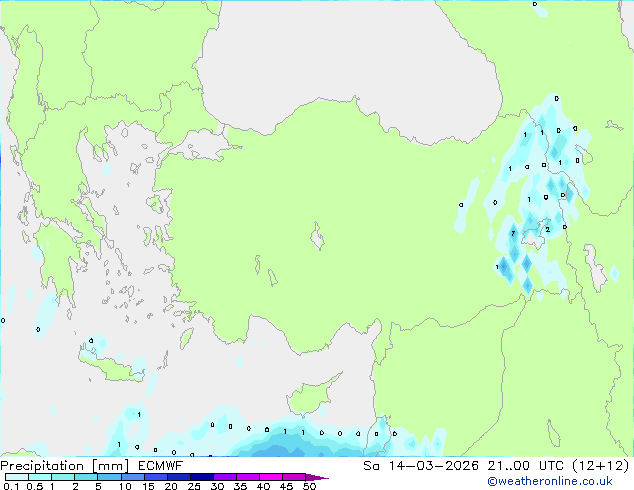Viewport: 634px width, 490px height.
Task: Click the 20 legend scale label
Action: (171, 486)
